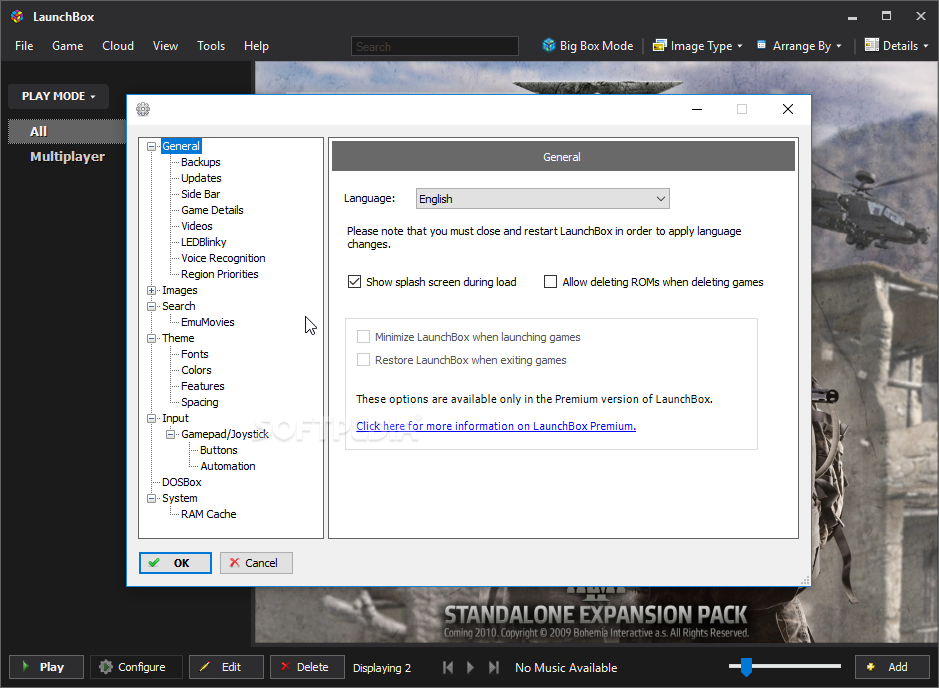Open the PLAY MODE dropdown

(x=58, y=96)
